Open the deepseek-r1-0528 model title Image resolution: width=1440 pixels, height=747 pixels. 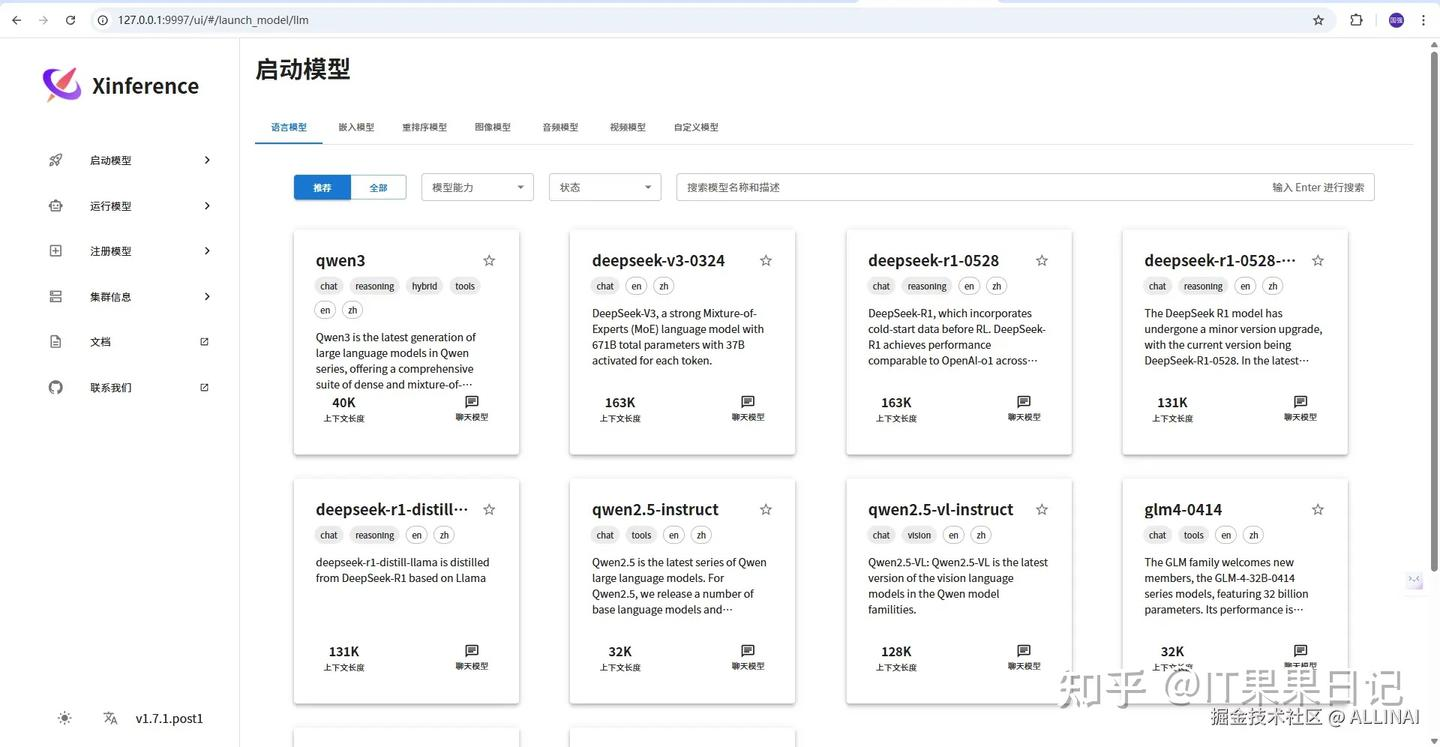click(x=933, y=261)
